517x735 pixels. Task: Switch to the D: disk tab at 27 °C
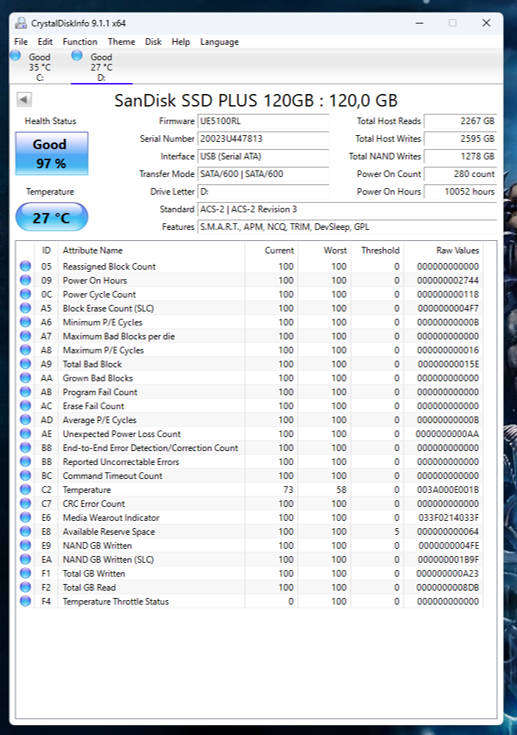101,67
